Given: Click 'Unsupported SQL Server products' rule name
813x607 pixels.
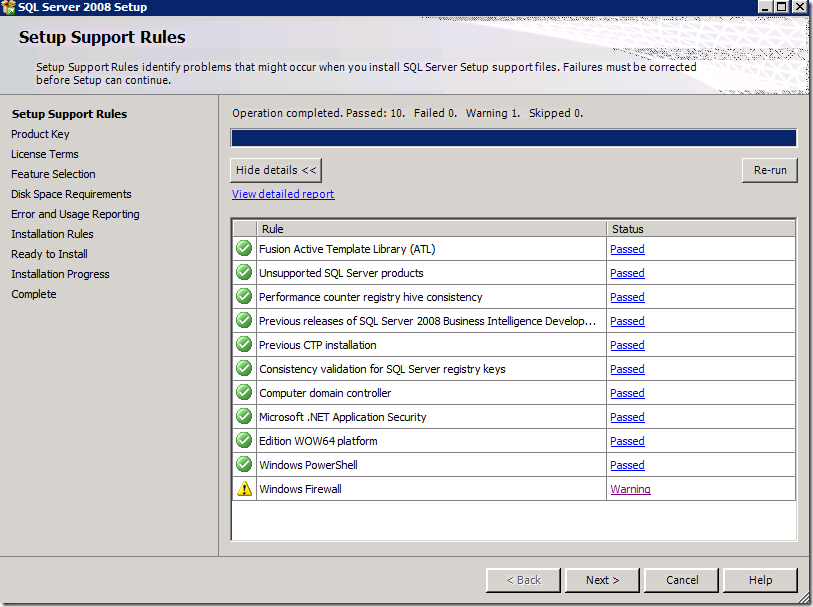Looking at the screenshot, I should click(341, 273).
